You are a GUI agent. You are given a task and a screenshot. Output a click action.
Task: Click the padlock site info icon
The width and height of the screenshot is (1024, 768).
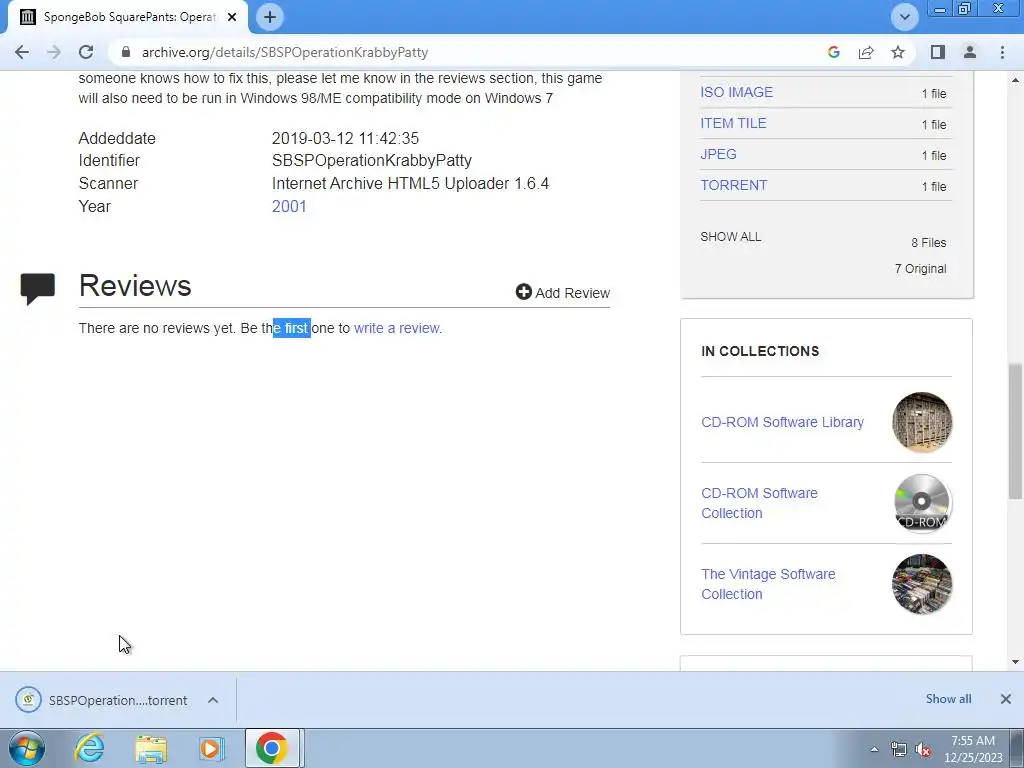coord(126,52)
